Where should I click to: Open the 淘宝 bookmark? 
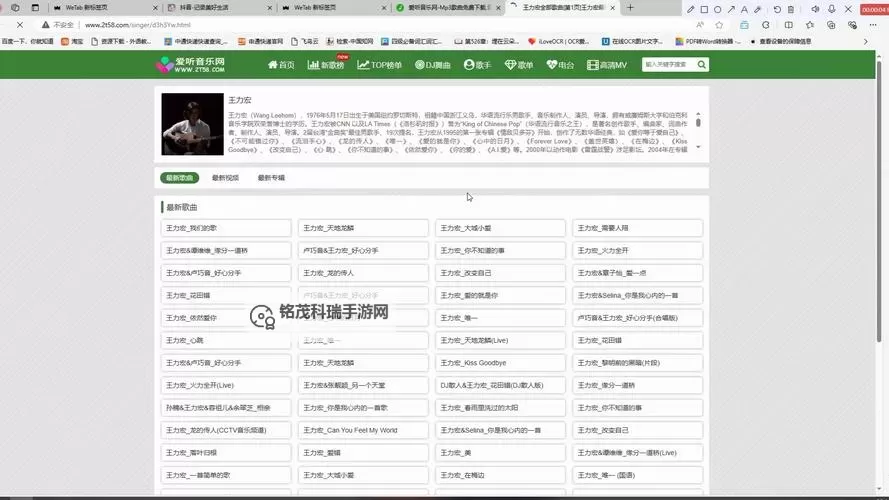(x=72, y=41)
